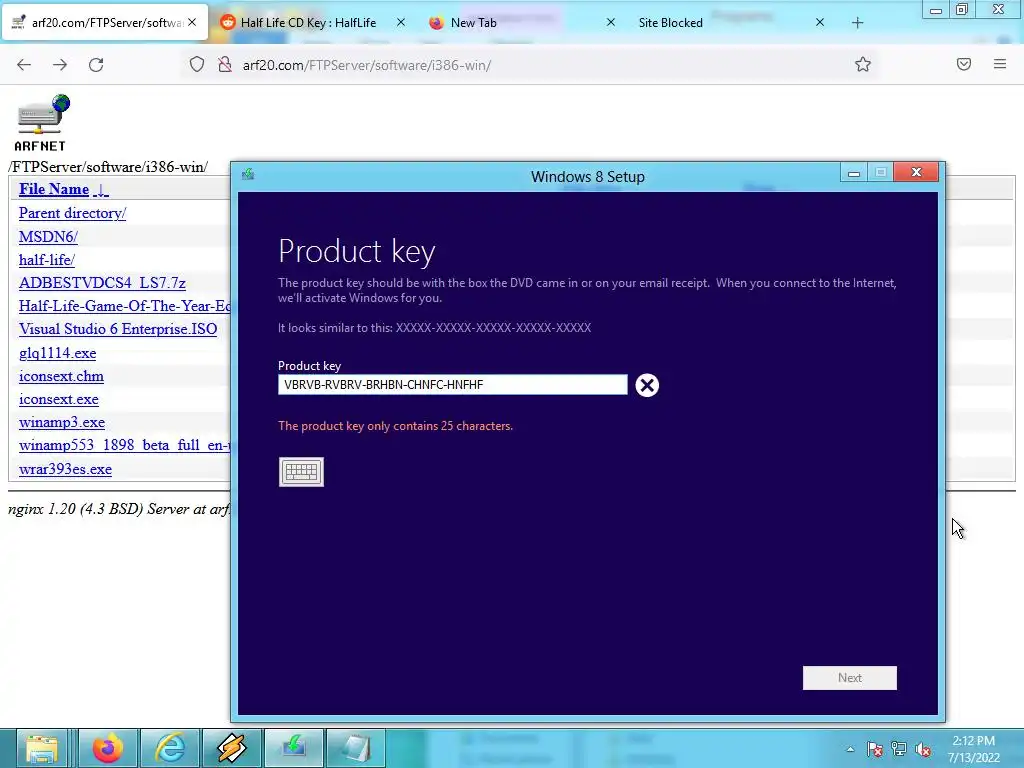Viewport: 1024px width, 768px height.
Task: Click the ARFNET server logo
Action: pos(40,123)
